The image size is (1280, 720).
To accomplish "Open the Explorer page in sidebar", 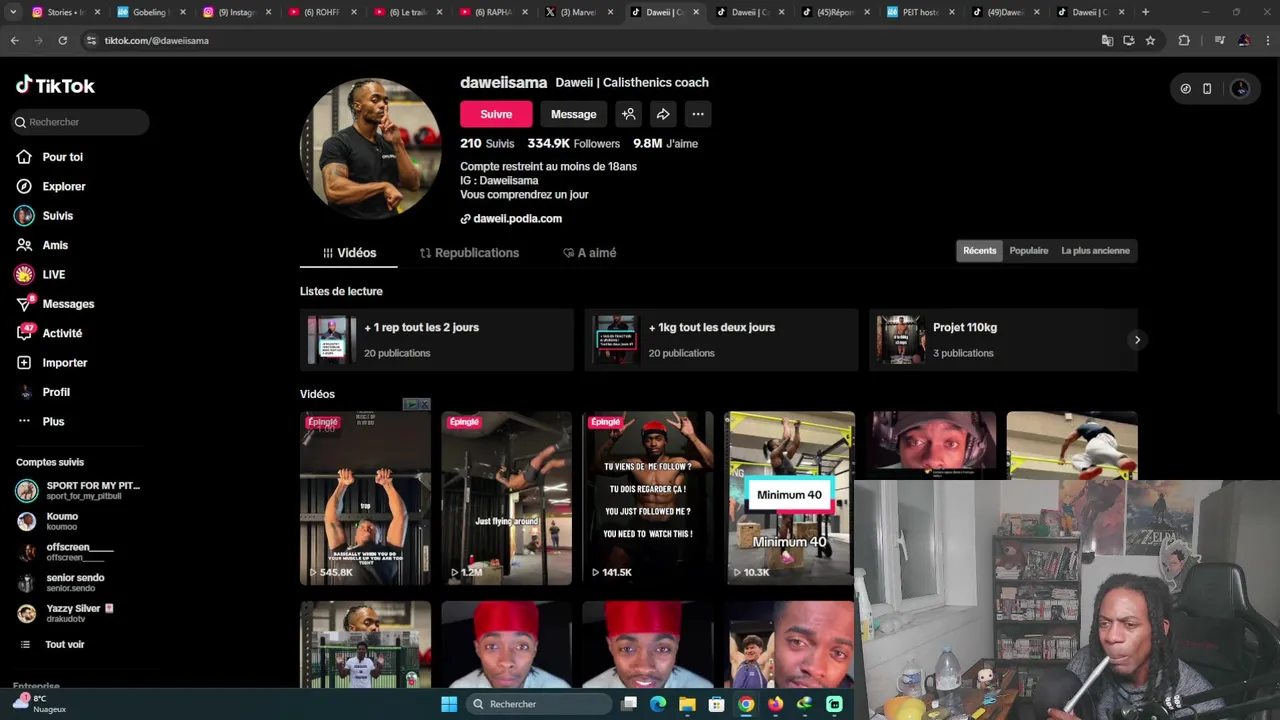I will point(63,186).
